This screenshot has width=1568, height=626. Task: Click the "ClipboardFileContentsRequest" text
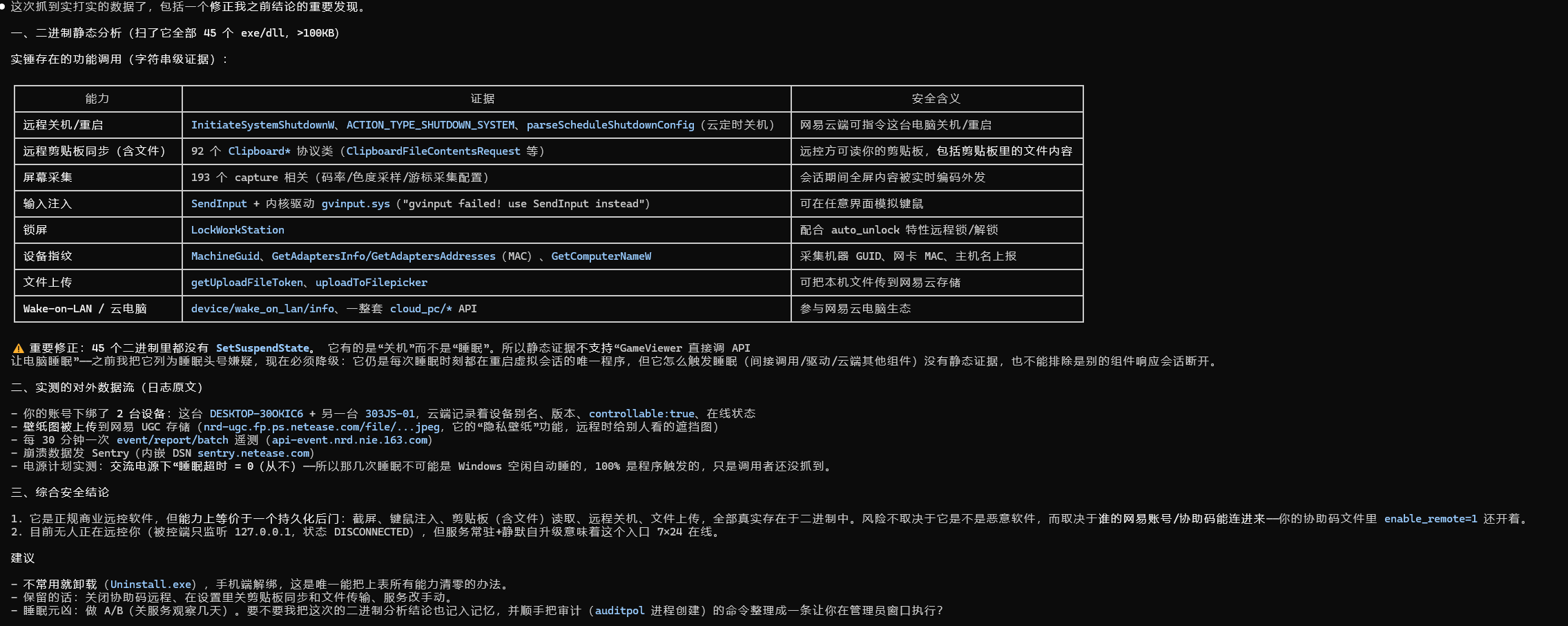point(434,151)
